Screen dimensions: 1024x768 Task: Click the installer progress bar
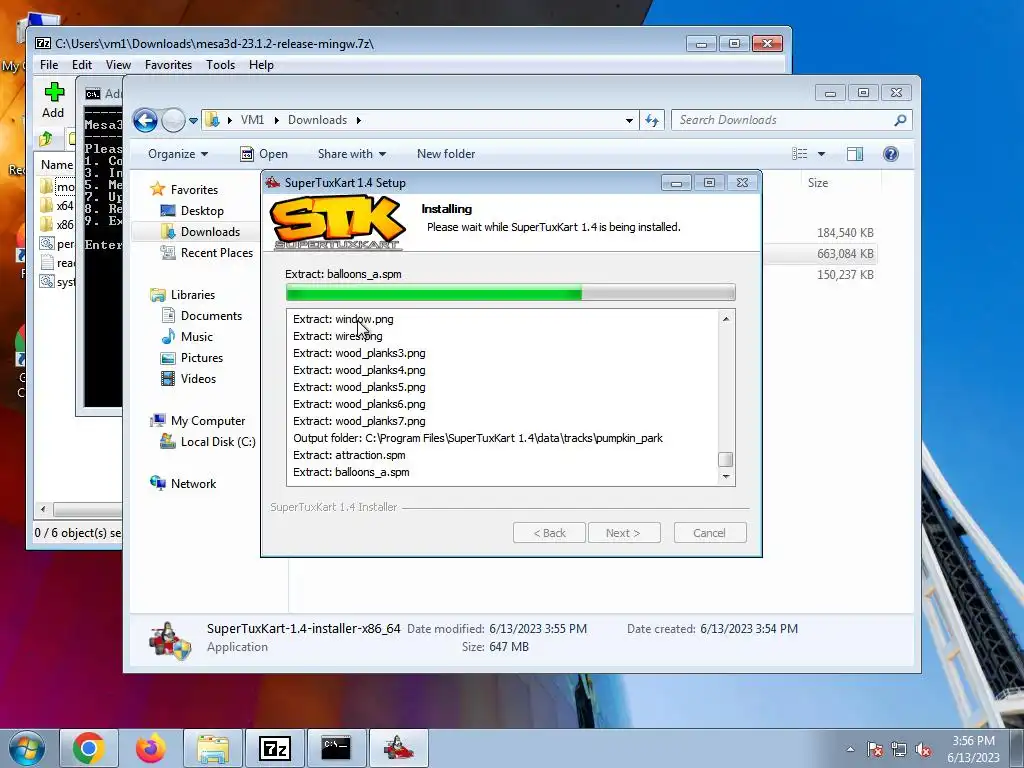point(511,293)
